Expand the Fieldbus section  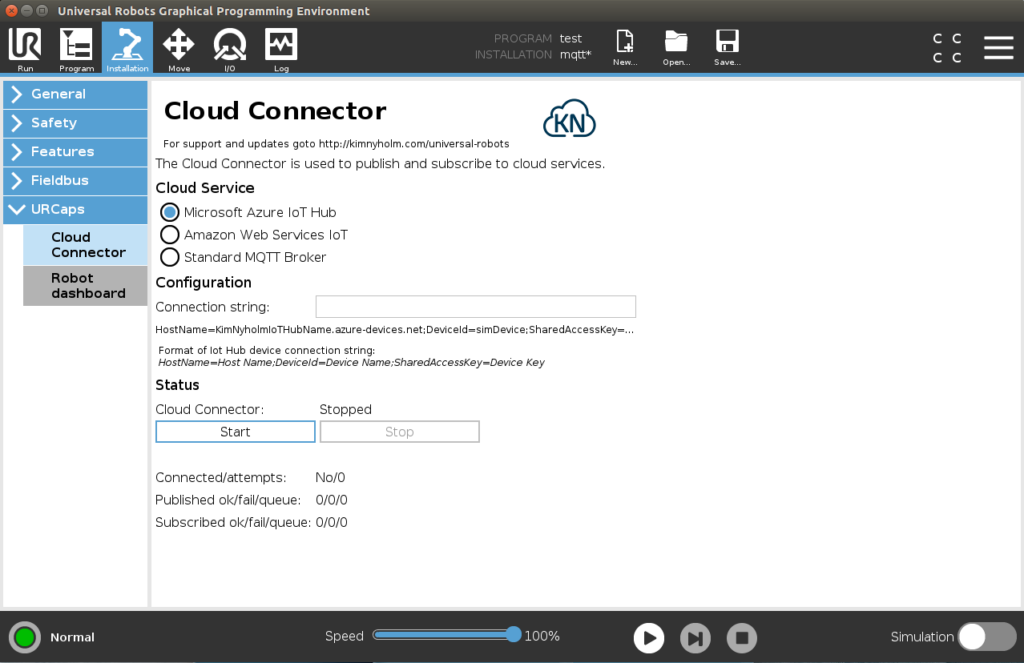[x=75, y=180]
